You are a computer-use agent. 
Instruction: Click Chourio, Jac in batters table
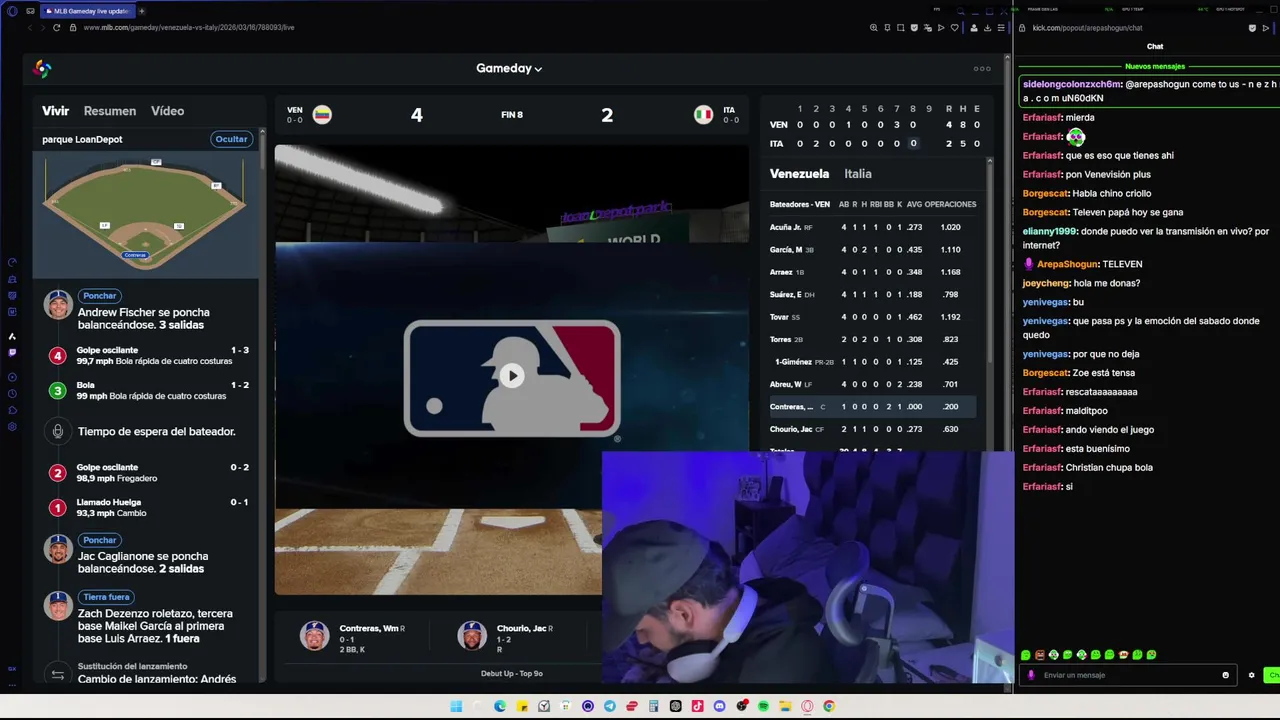pyautogui.click(x=790, y=429)
